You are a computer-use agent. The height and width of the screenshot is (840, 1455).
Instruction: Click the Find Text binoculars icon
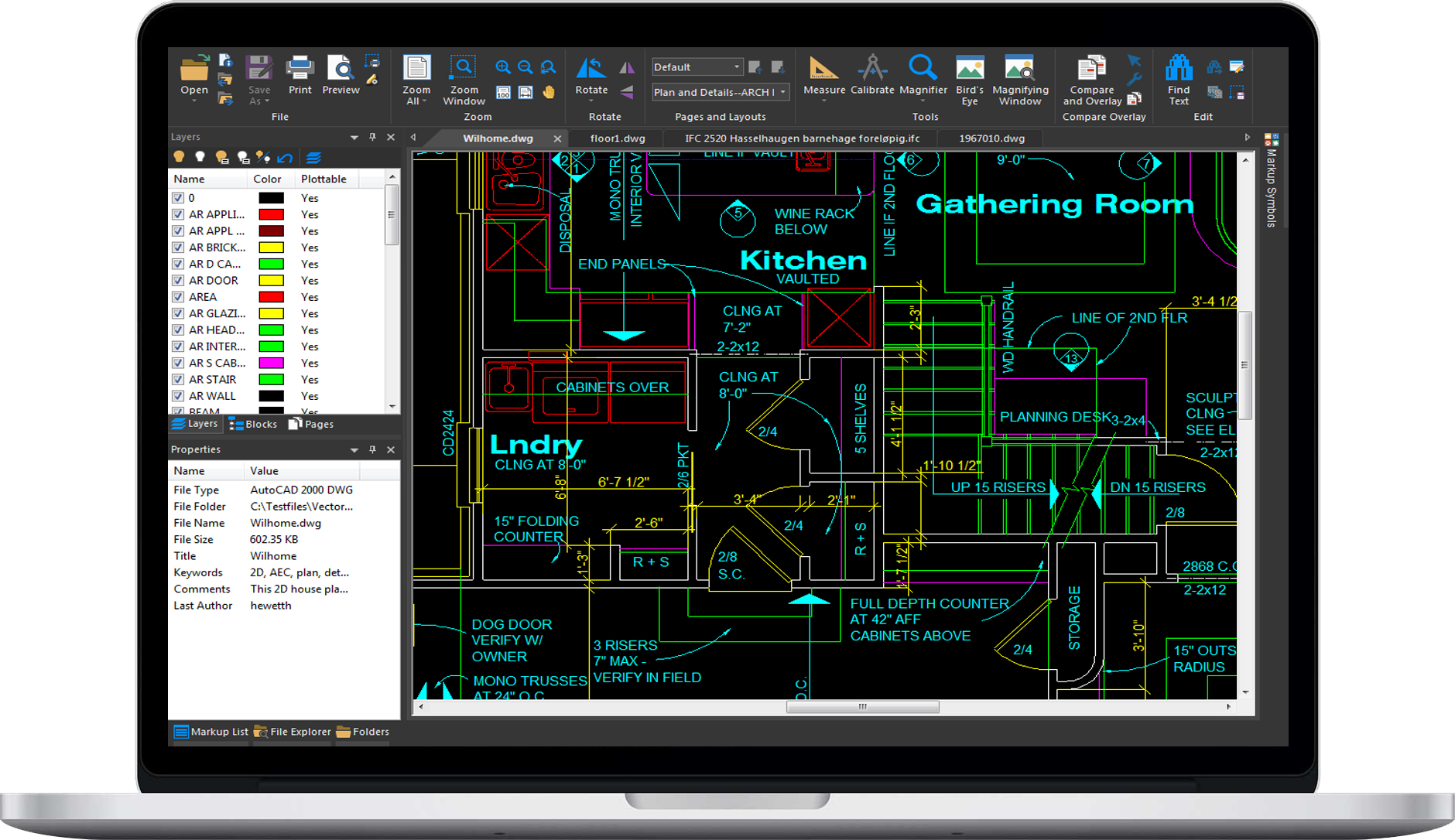point(1179,67)
